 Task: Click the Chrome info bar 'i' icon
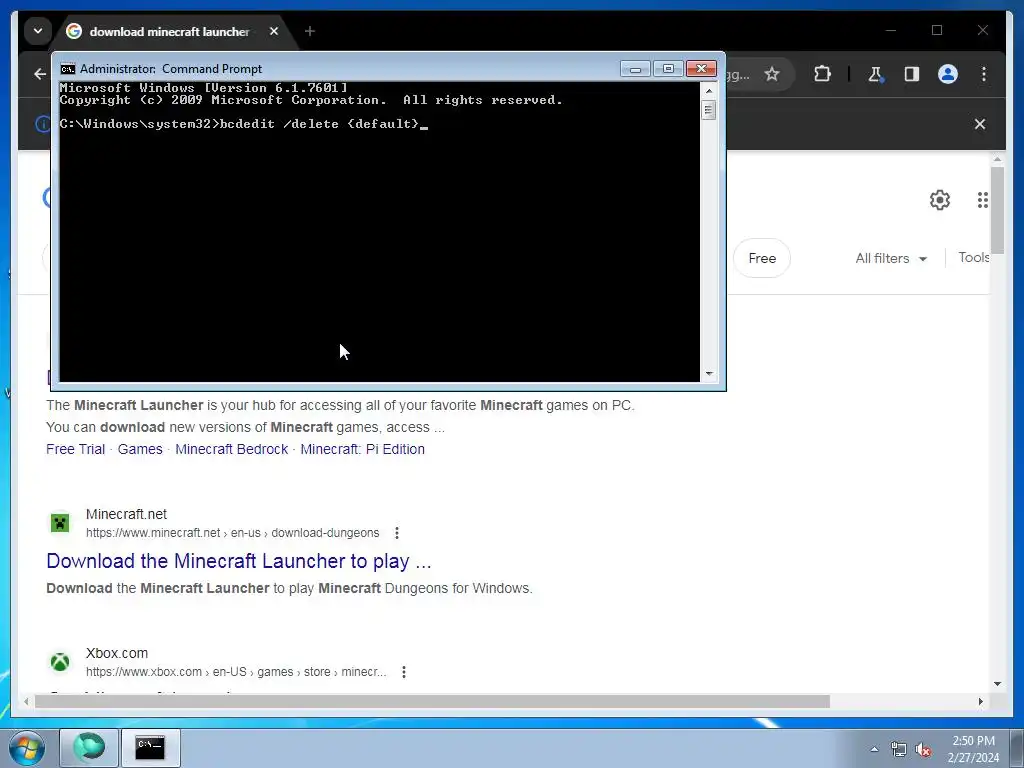click(x=42, y=124)
